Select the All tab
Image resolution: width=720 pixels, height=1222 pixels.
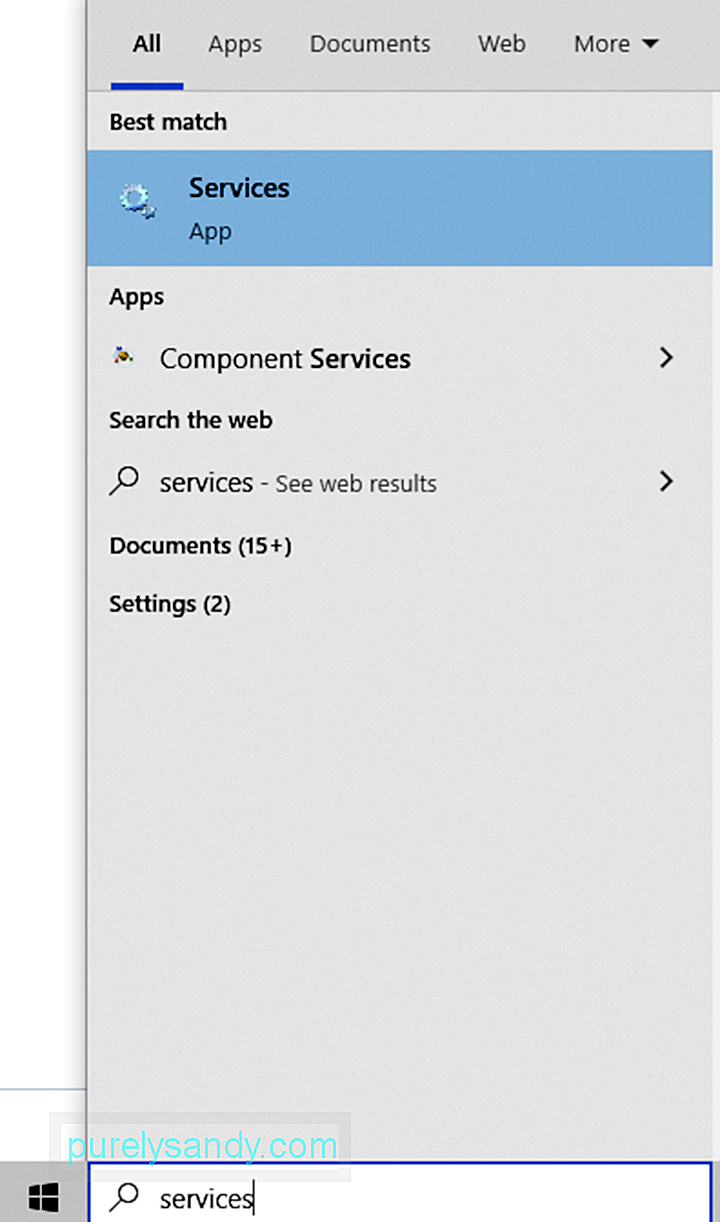(x=147, y=44)
